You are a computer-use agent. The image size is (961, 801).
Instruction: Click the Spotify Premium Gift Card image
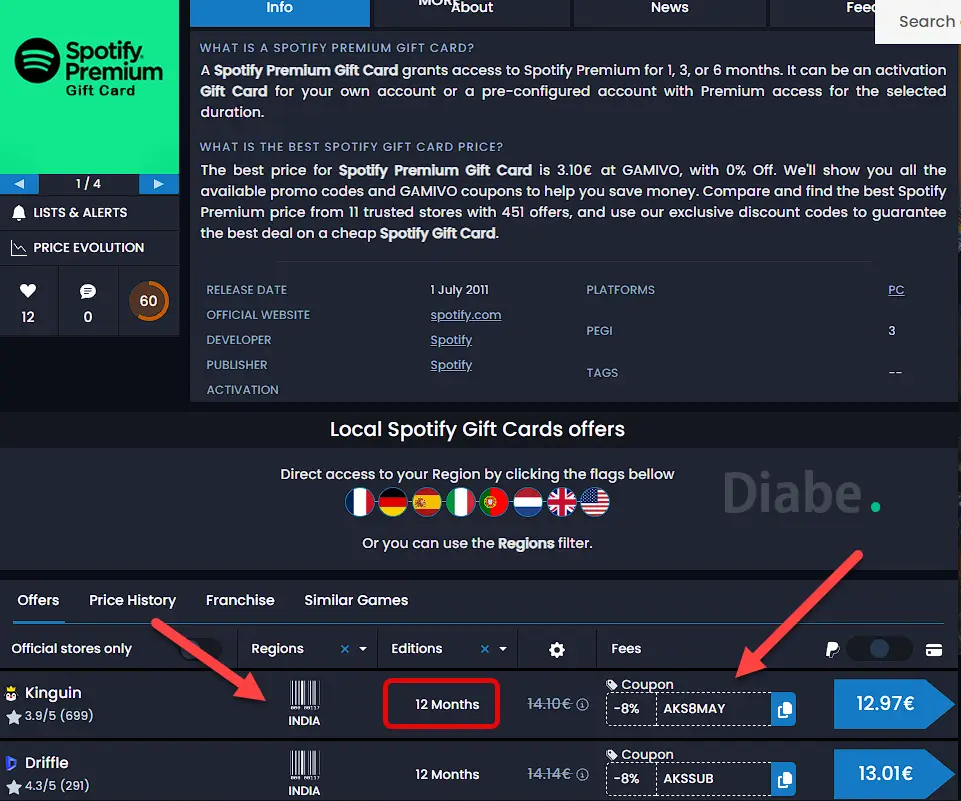(x=89, y=85)
